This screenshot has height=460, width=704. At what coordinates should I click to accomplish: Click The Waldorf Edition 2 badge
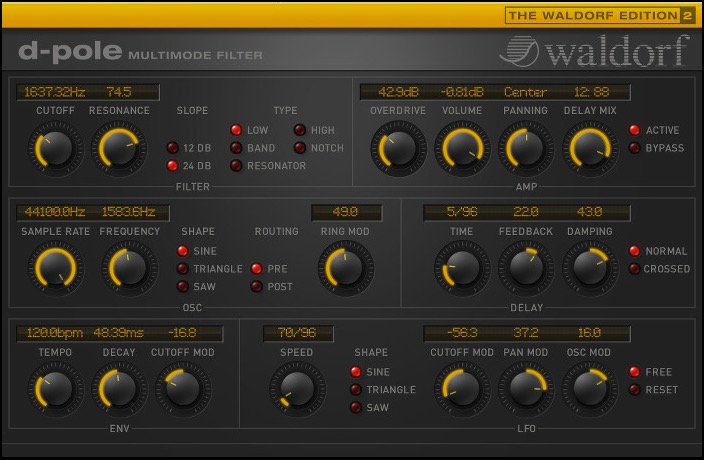[x=600, y=16]
